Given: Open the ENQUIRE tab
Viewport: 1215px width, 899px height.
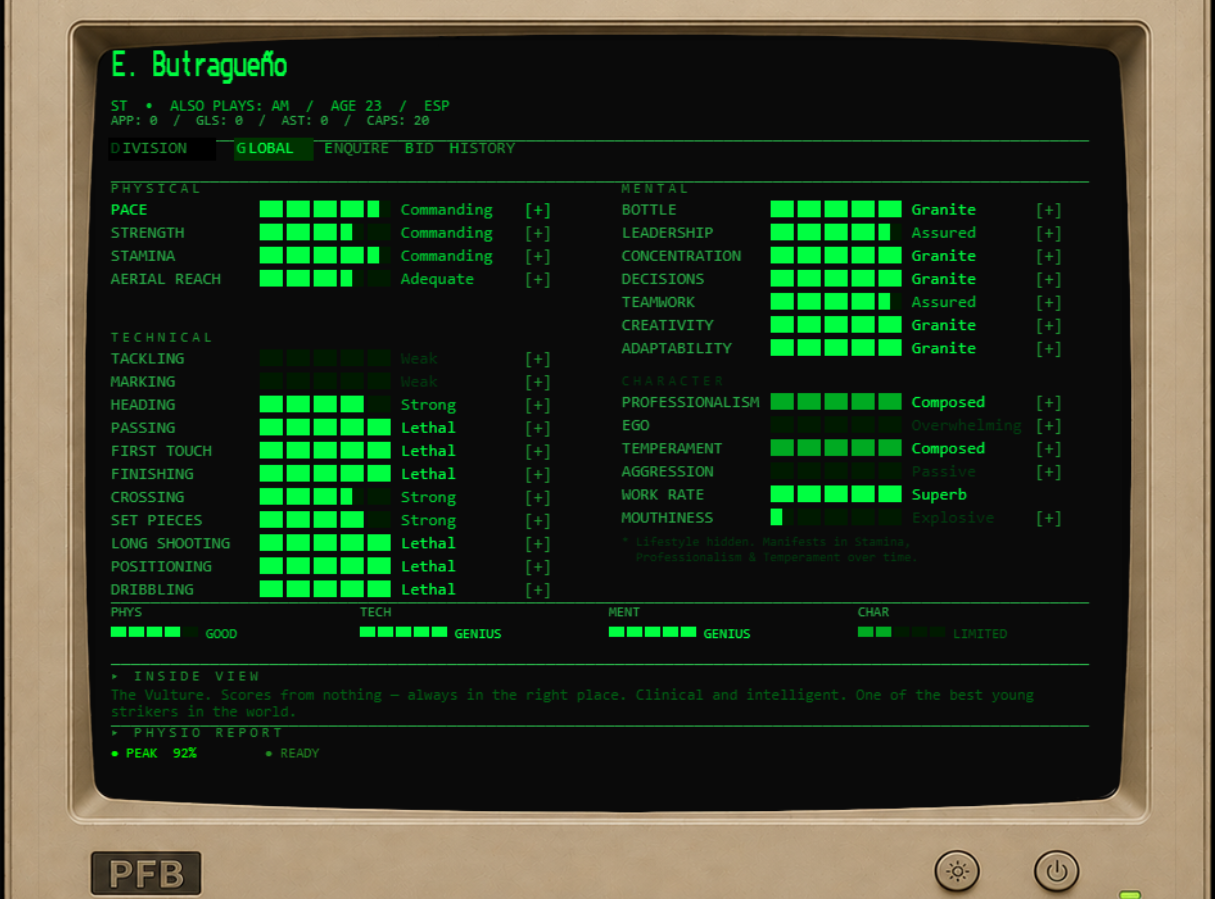Looking at the screenshot, I should 356,148.
